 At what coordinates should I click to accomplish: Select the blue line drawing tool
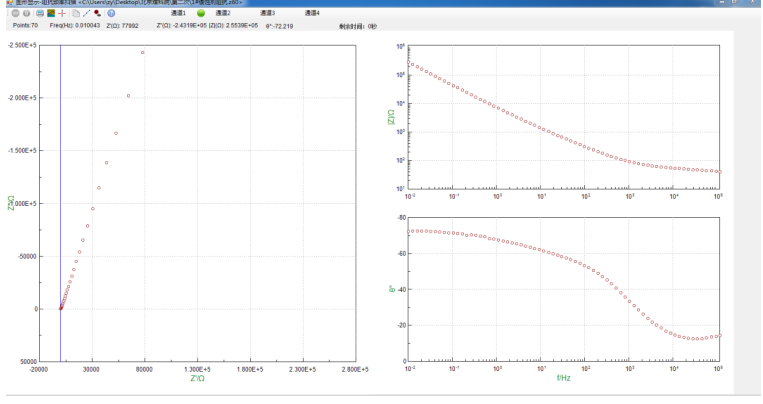(x=87, y=13)
